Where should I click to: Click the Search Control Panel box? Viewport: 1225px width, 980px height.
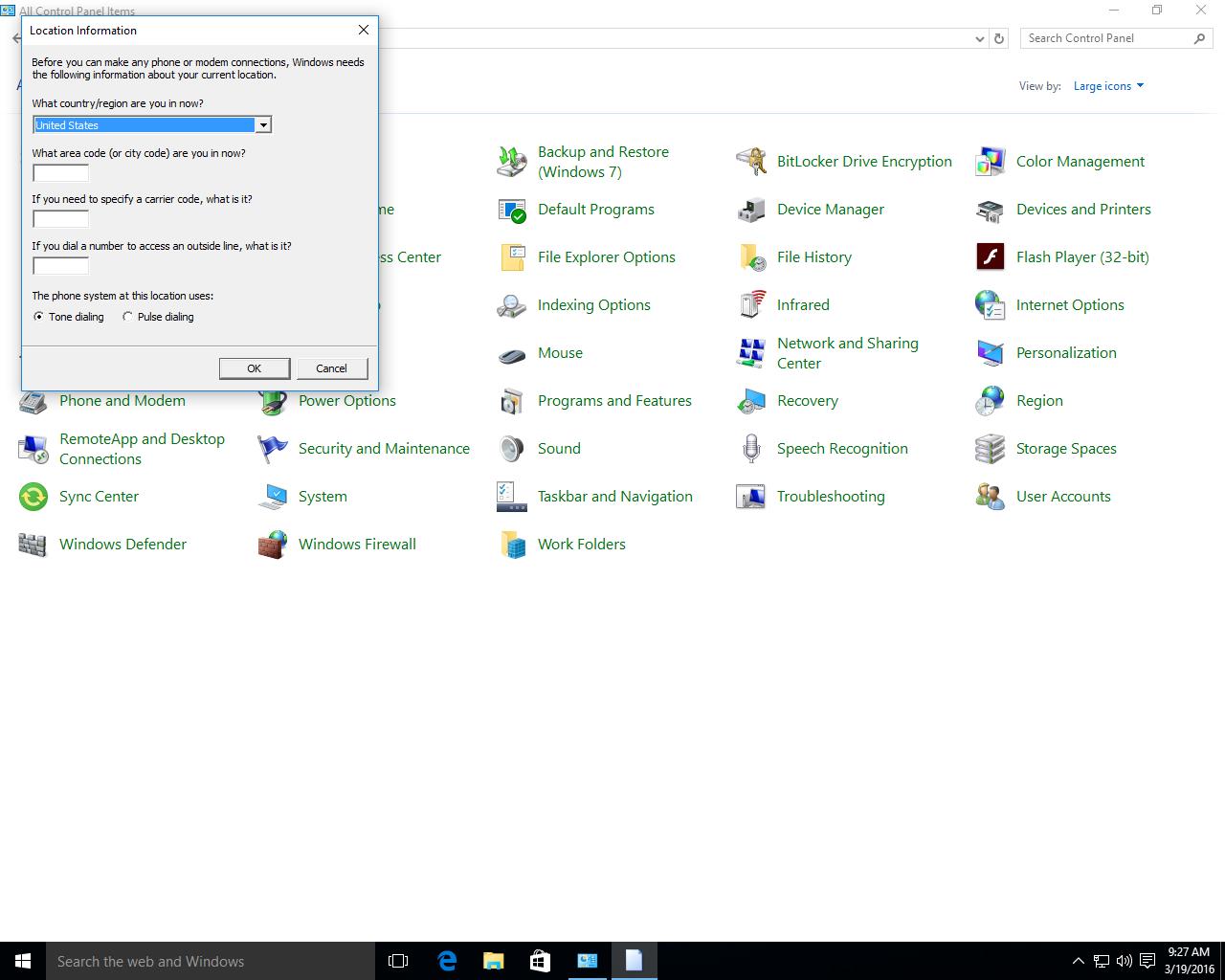[x=1116, y=38]
